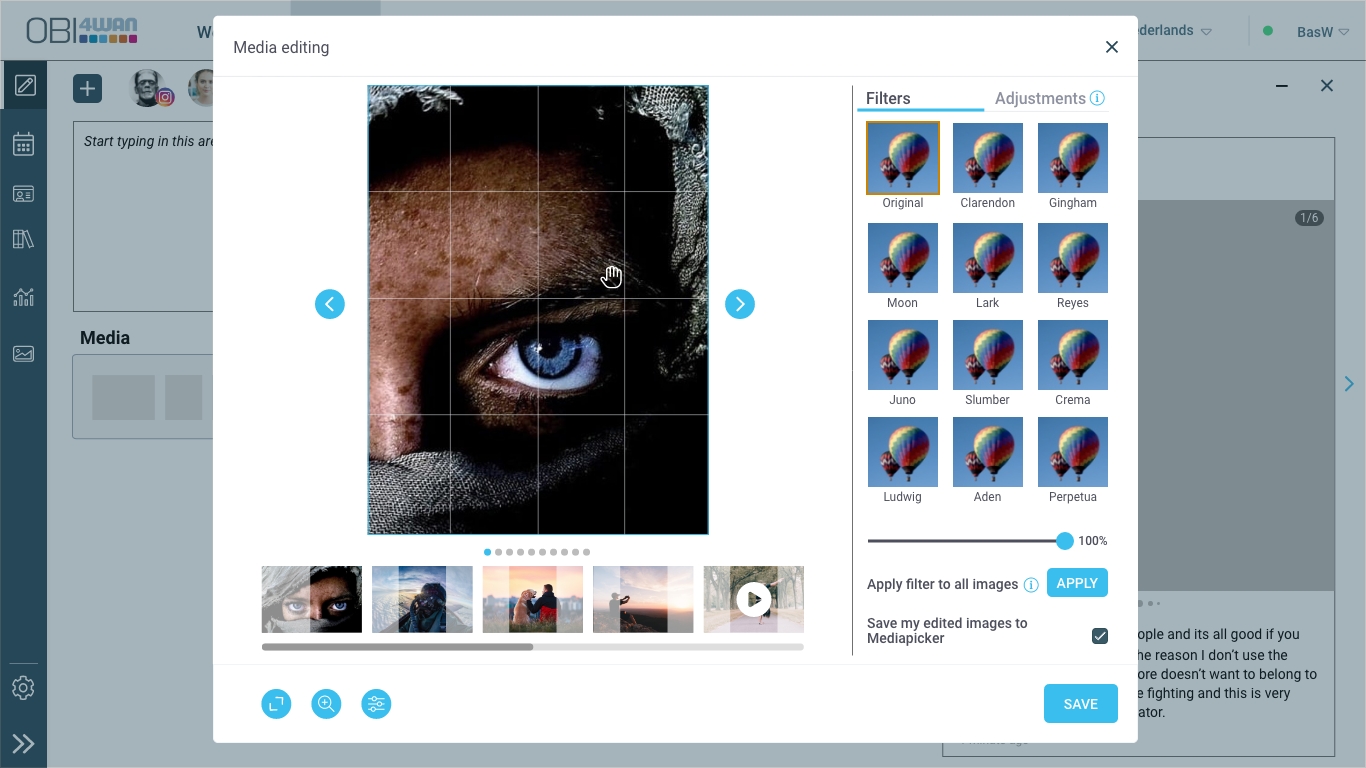Click the SAVE button
This screenshot has width=1366, height=768.
pos(1080,704)
